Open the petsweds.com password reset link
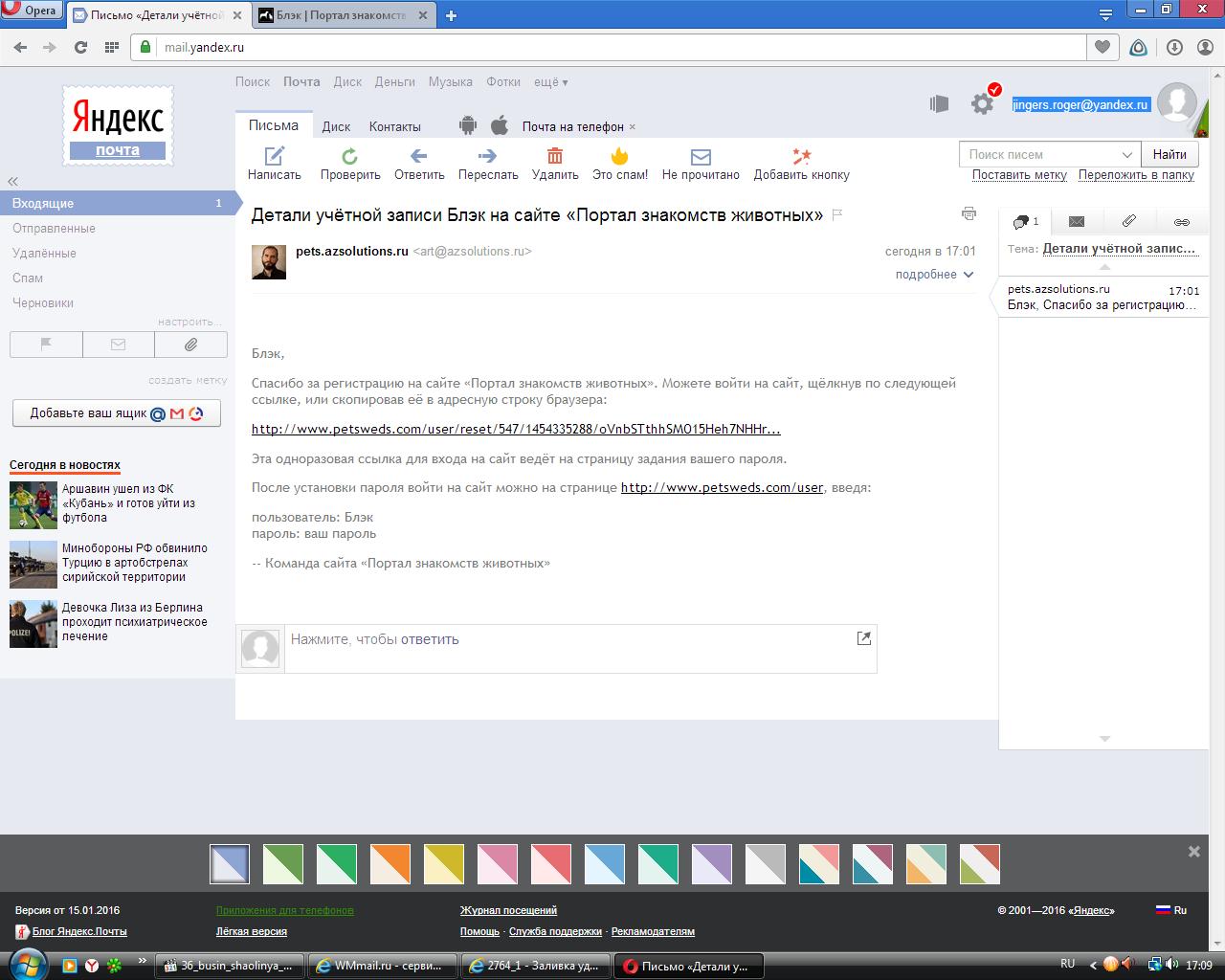This screenshot has height=980, width=1225. [x=516, y=429]
